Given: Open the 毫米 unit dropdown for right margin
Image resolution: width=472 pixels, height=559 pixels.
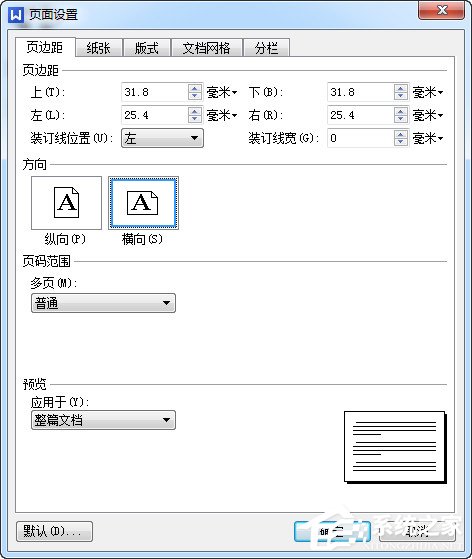Looking at the screenshot, I should coord(428,115).
